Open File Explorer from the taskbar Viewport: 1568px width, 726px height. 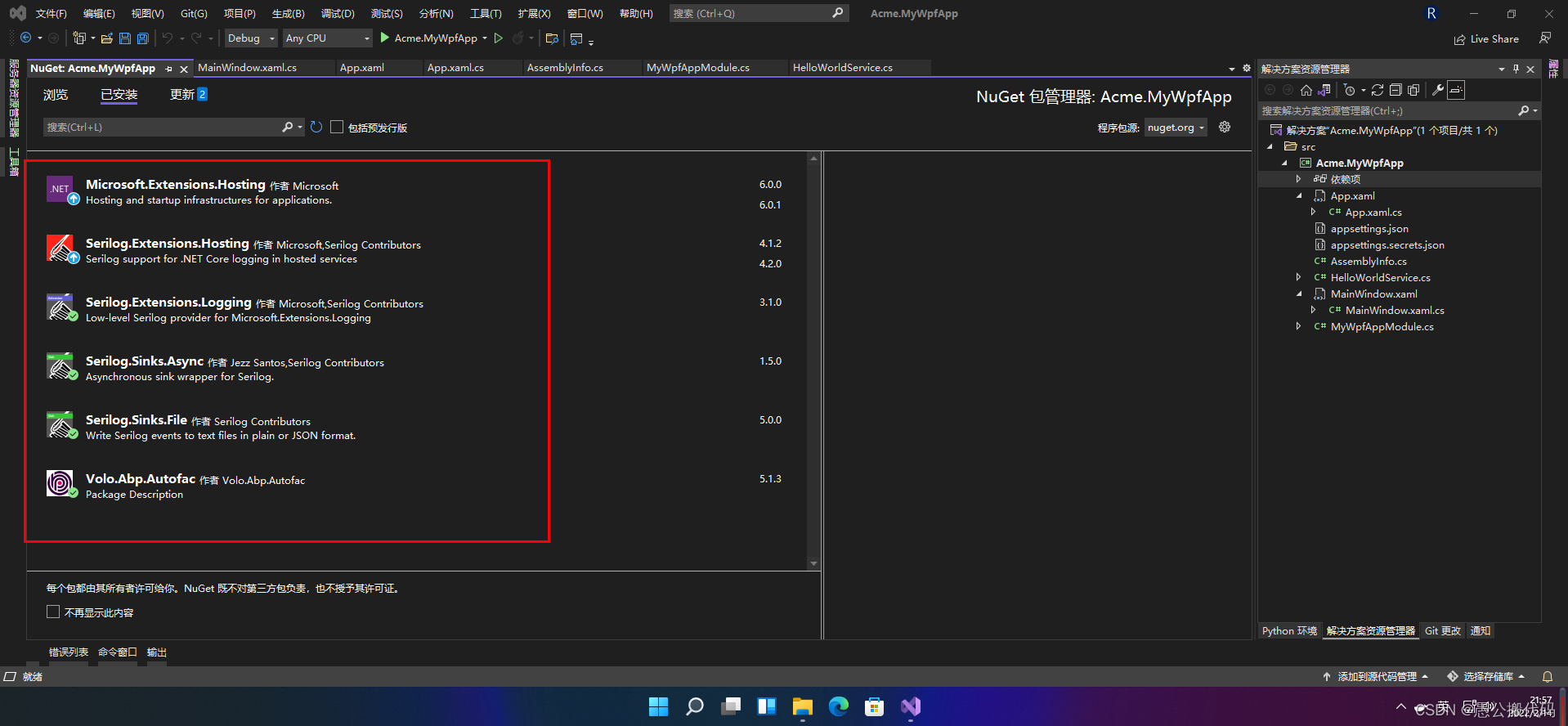tap(803, 706)
